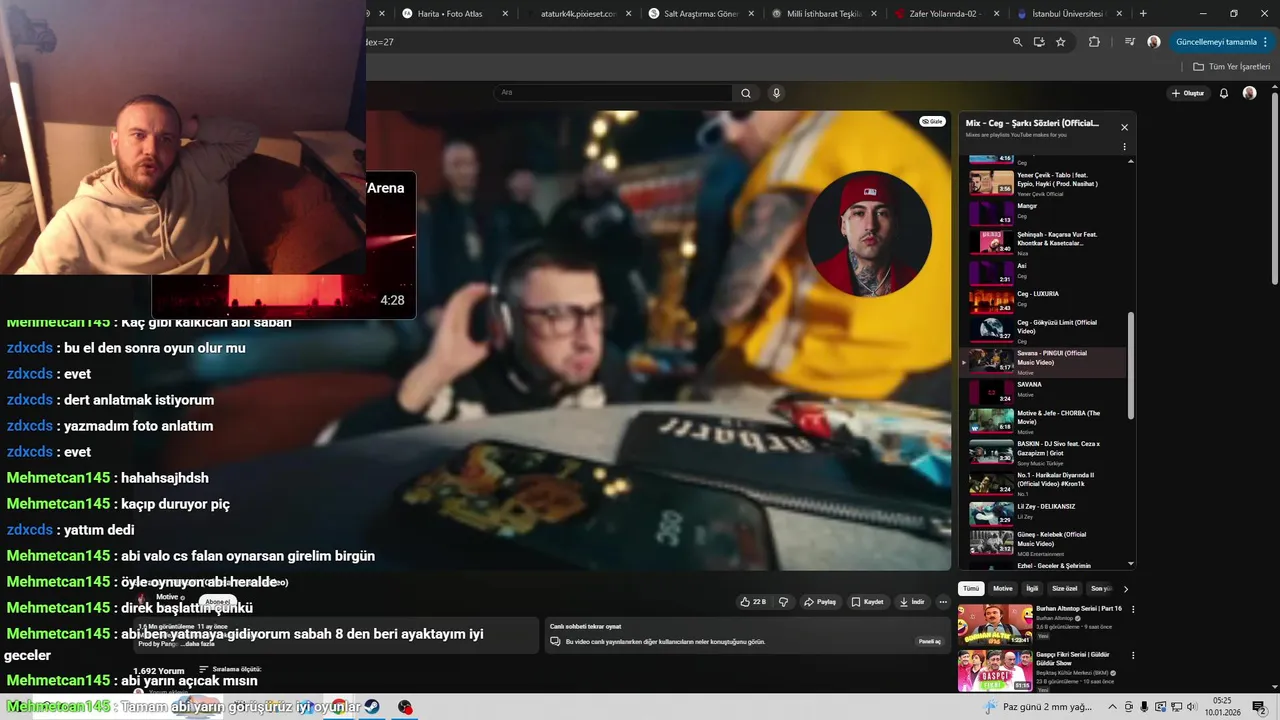Click the install app icon in address bar

pyautogui.click(x=1039, y=42)
